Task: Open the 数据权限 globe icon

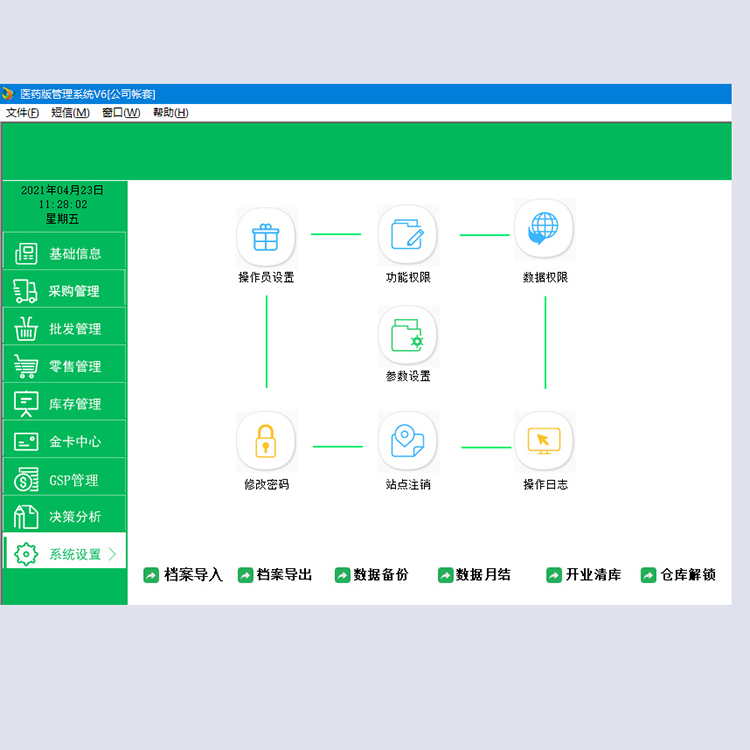Action: [544, 229]
